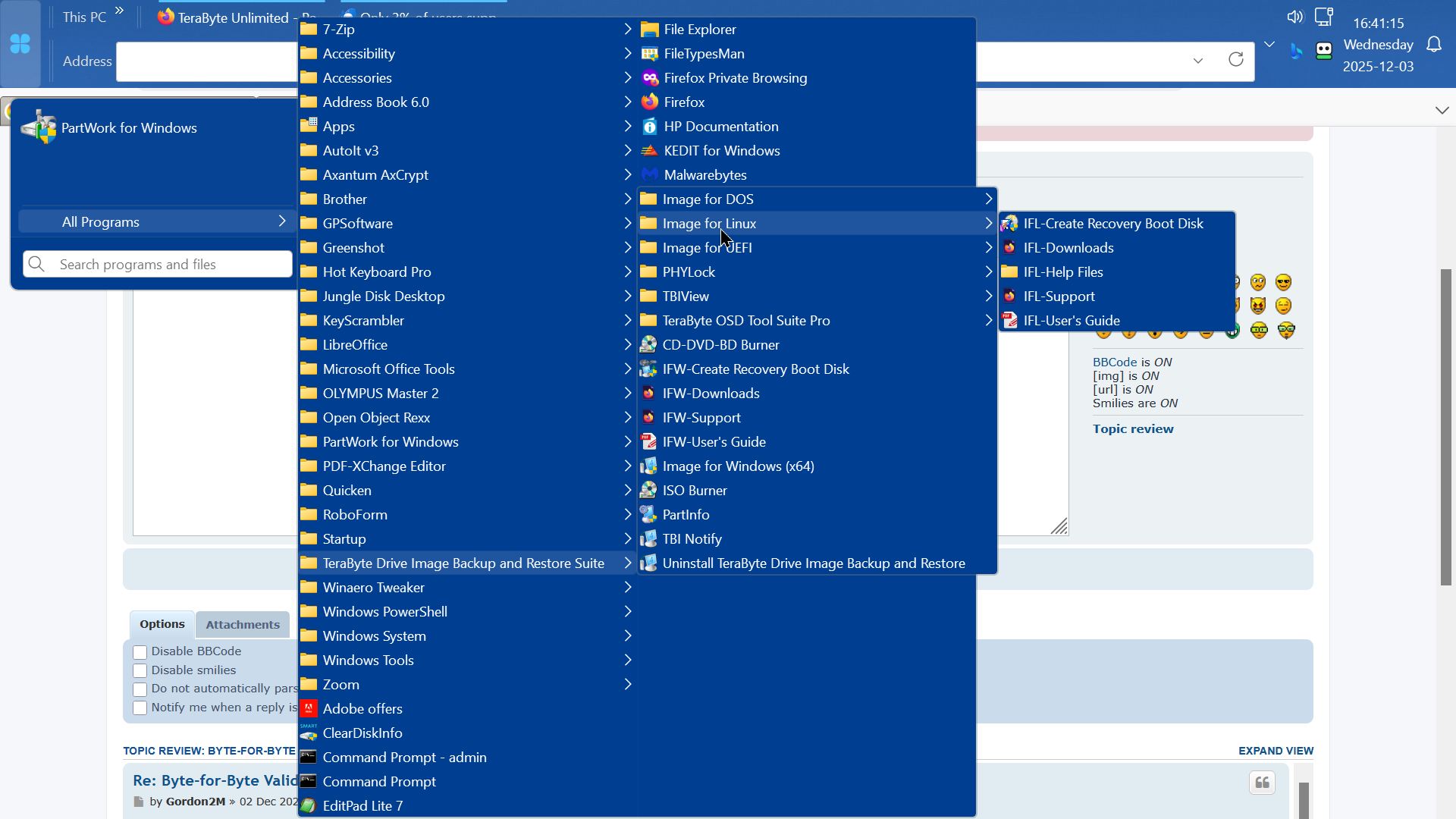Image resolution: width=1456 pixels, height=819 pixels.
Task: Expand the TBIView folder arrow
Action: click(x=988, y=297)
